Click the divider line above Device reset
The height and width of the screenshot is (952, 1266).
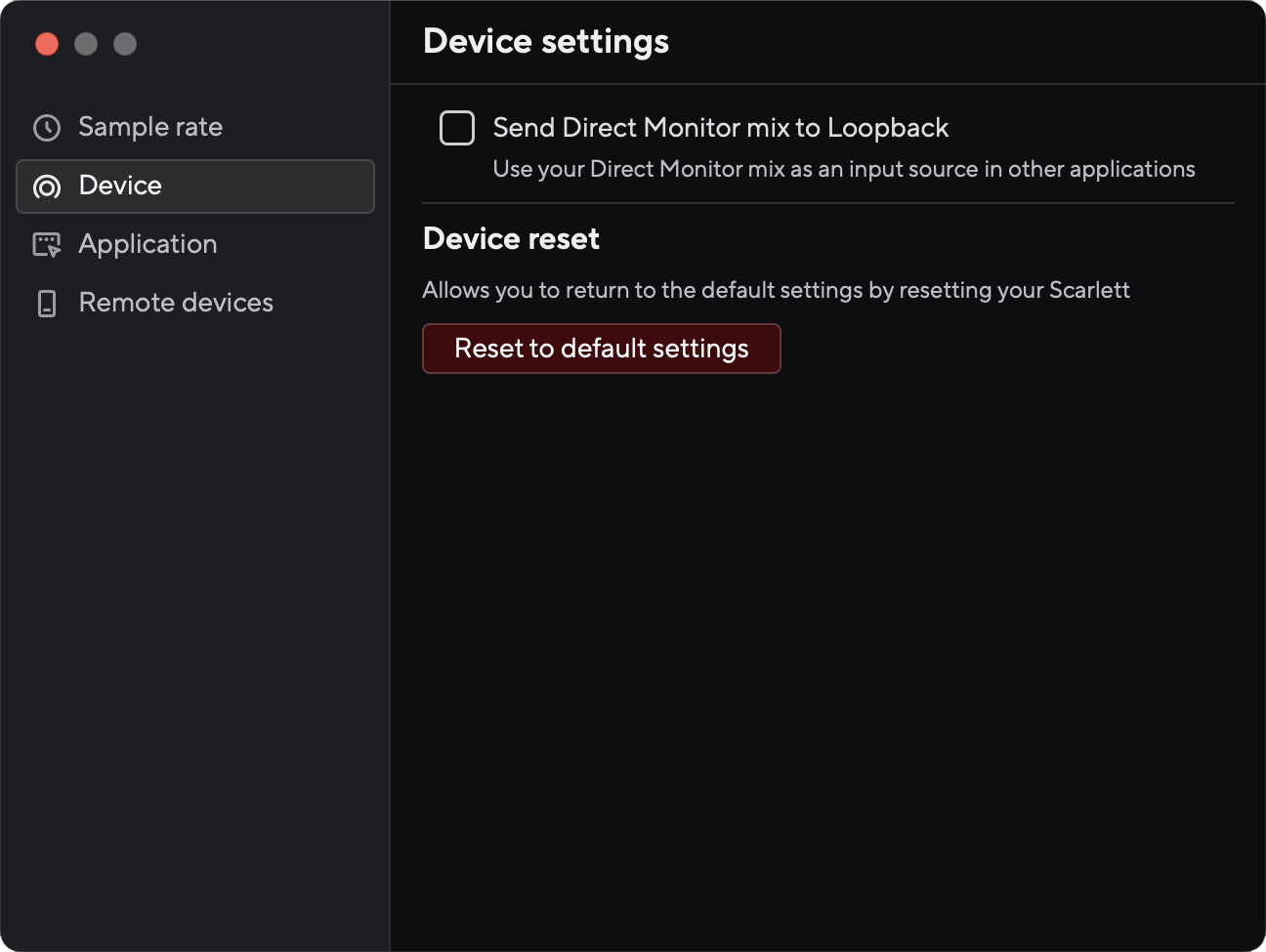click(x=828, y=203)
